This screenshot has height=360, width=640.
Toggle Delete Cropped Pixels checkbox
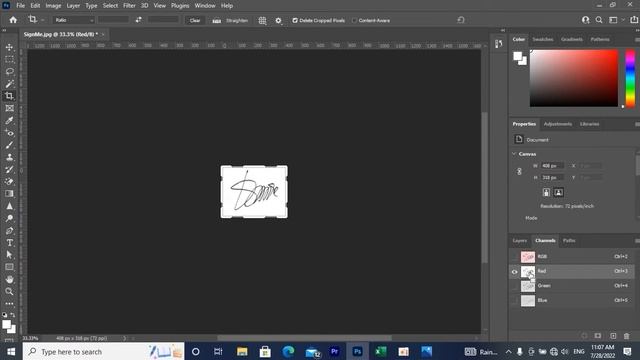[295, 20]
